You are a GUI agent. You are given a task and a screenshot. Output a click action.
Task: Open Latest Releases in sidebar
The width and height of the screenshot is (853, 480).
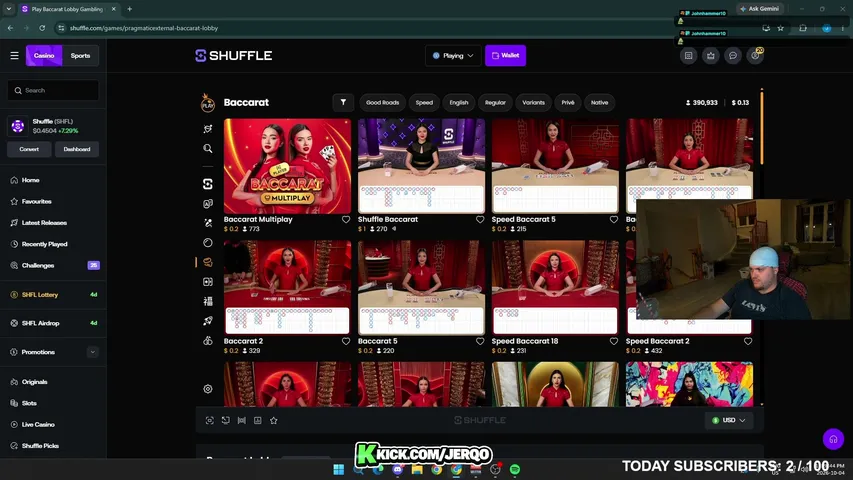coord(44,223)
